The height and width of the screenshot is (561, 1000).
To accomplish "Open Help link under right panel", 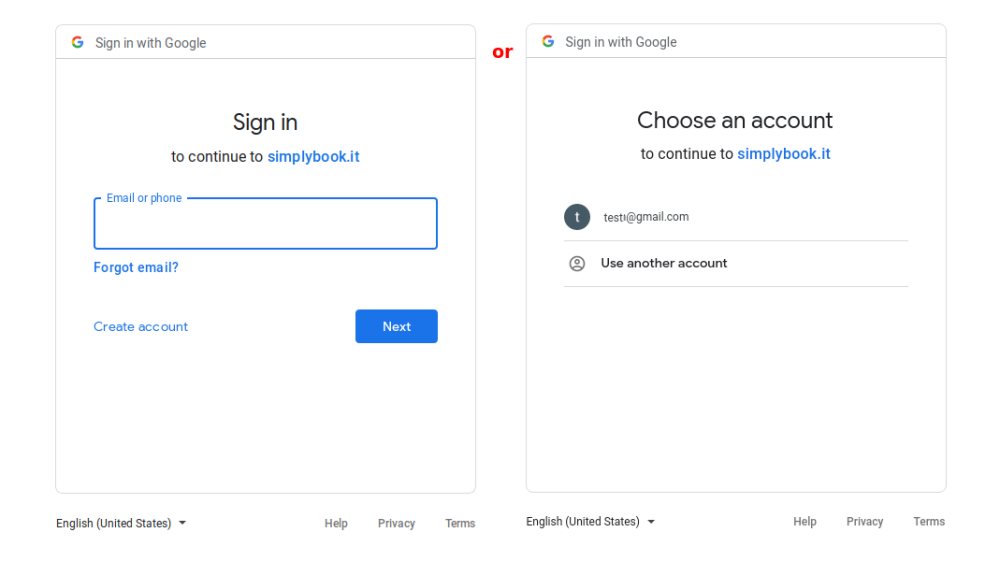I will [x=805, y=522].
